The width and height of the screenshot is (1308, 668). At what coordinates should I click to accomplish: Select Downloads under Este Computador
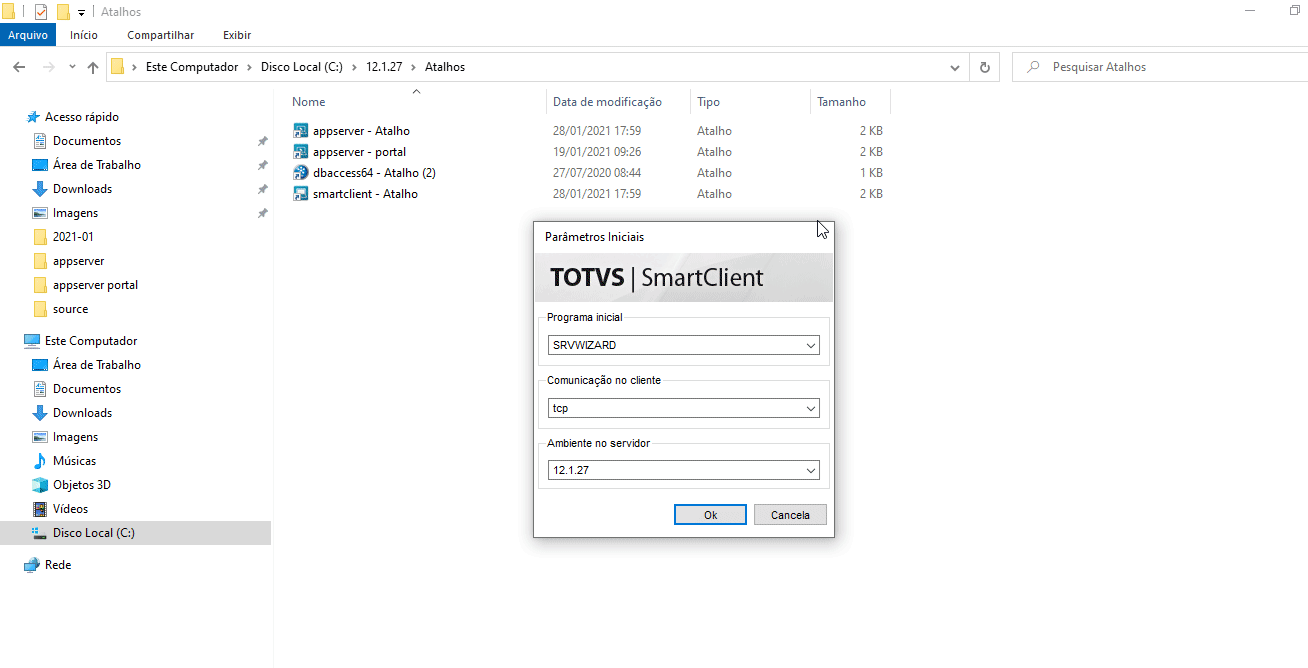82,413
